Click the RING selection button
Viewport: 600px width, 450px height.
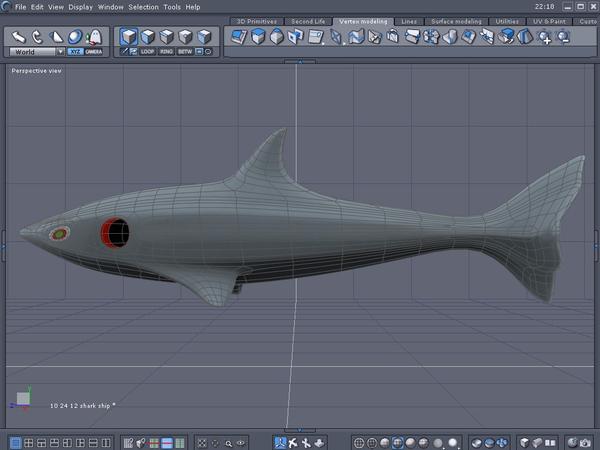(167, 51)
